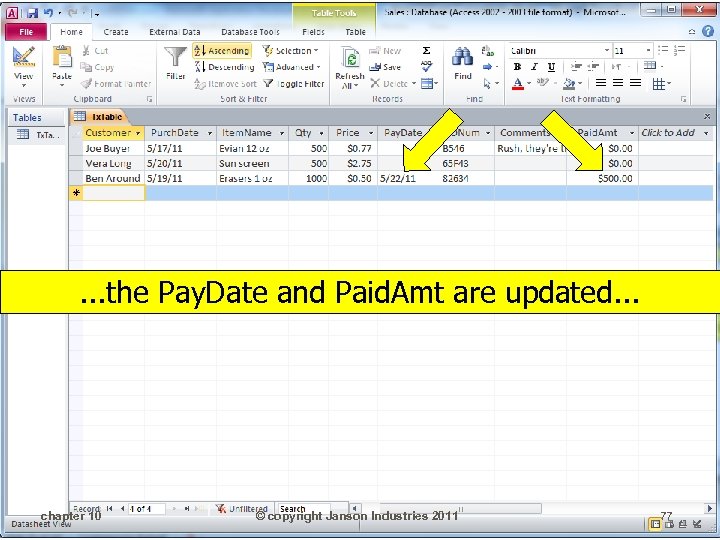Align text left
720x540 pixels.
coord(600,83)
